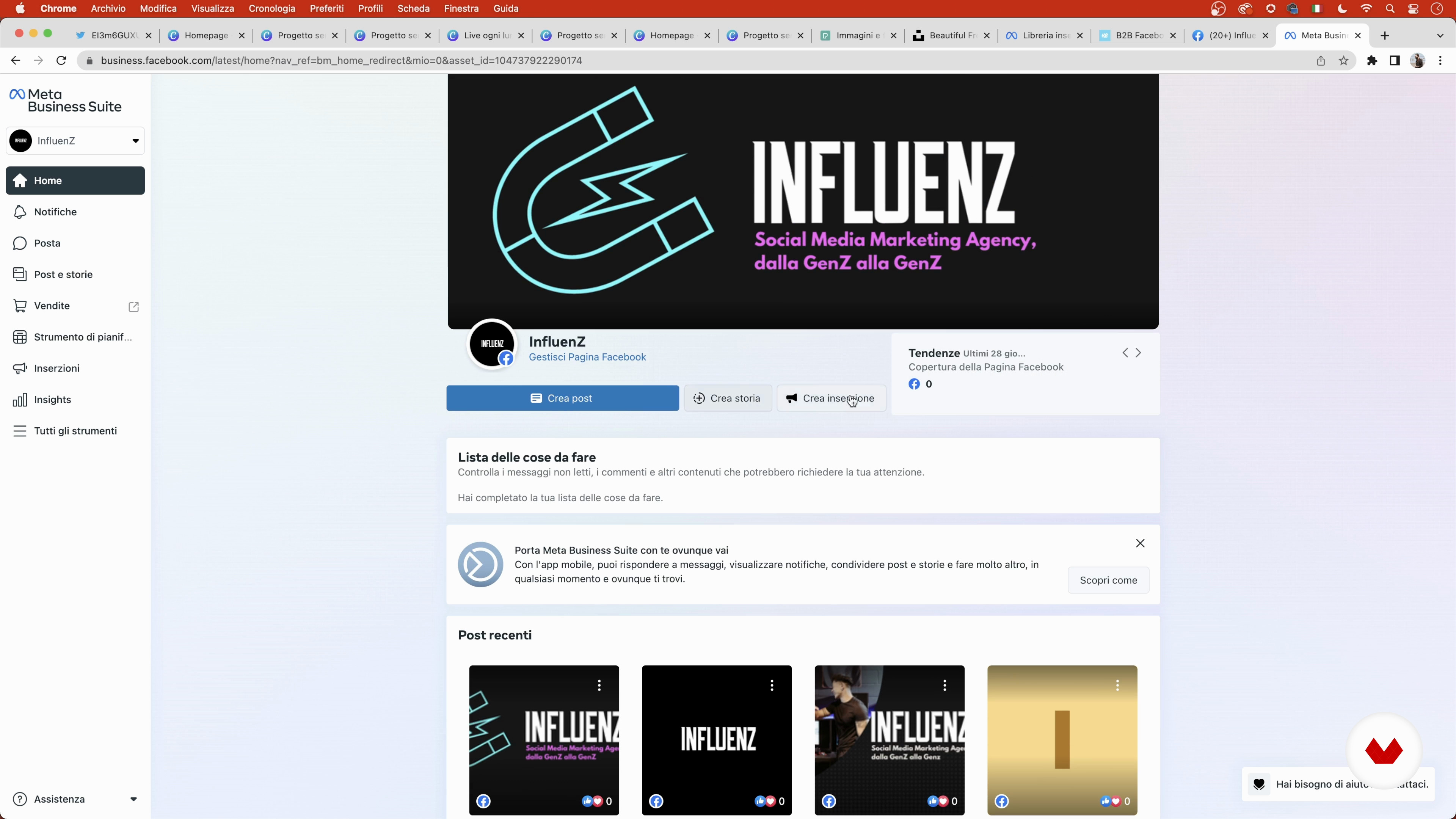Open the Preferiti menu

coord(327,8)
